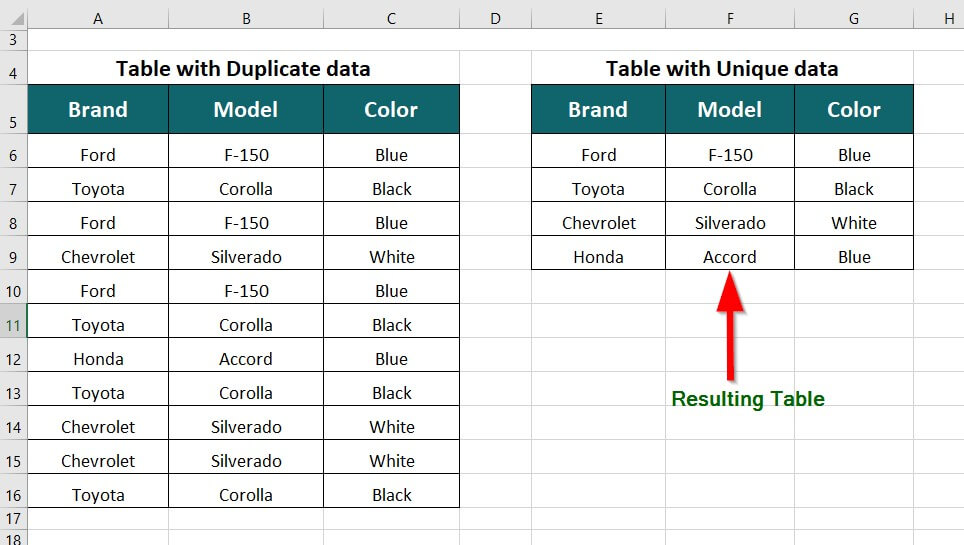Select column H header
The width and height of the screenshot is (964, 545).
[x=945, y=18]
